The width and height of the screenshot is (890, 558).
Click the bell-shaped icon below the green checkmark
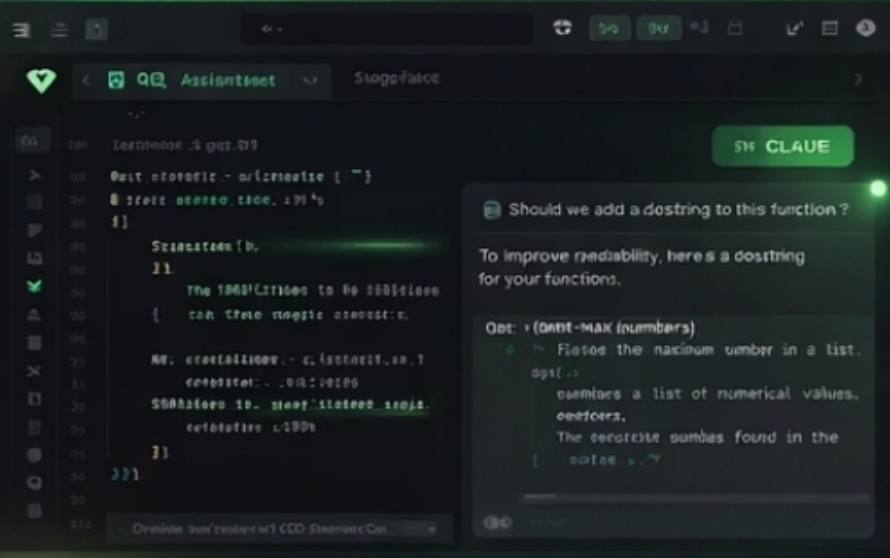click(34, 315)
